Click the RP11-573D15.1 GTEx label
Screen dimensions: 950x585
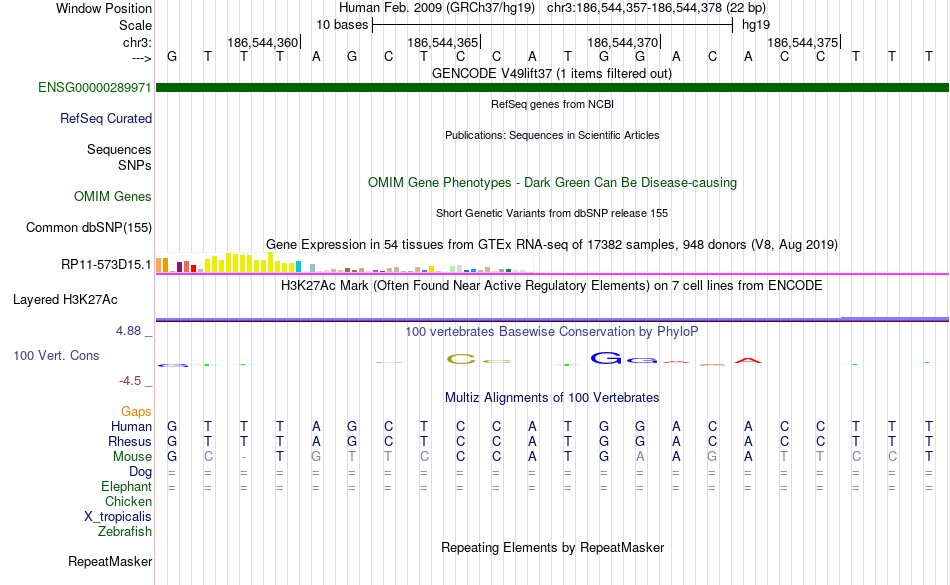pyautogui.click(x=106, y=264)
